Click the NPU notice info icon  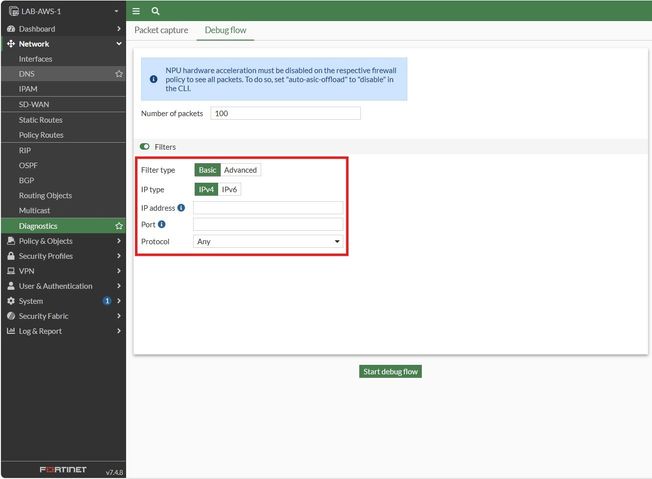[153, 79]
